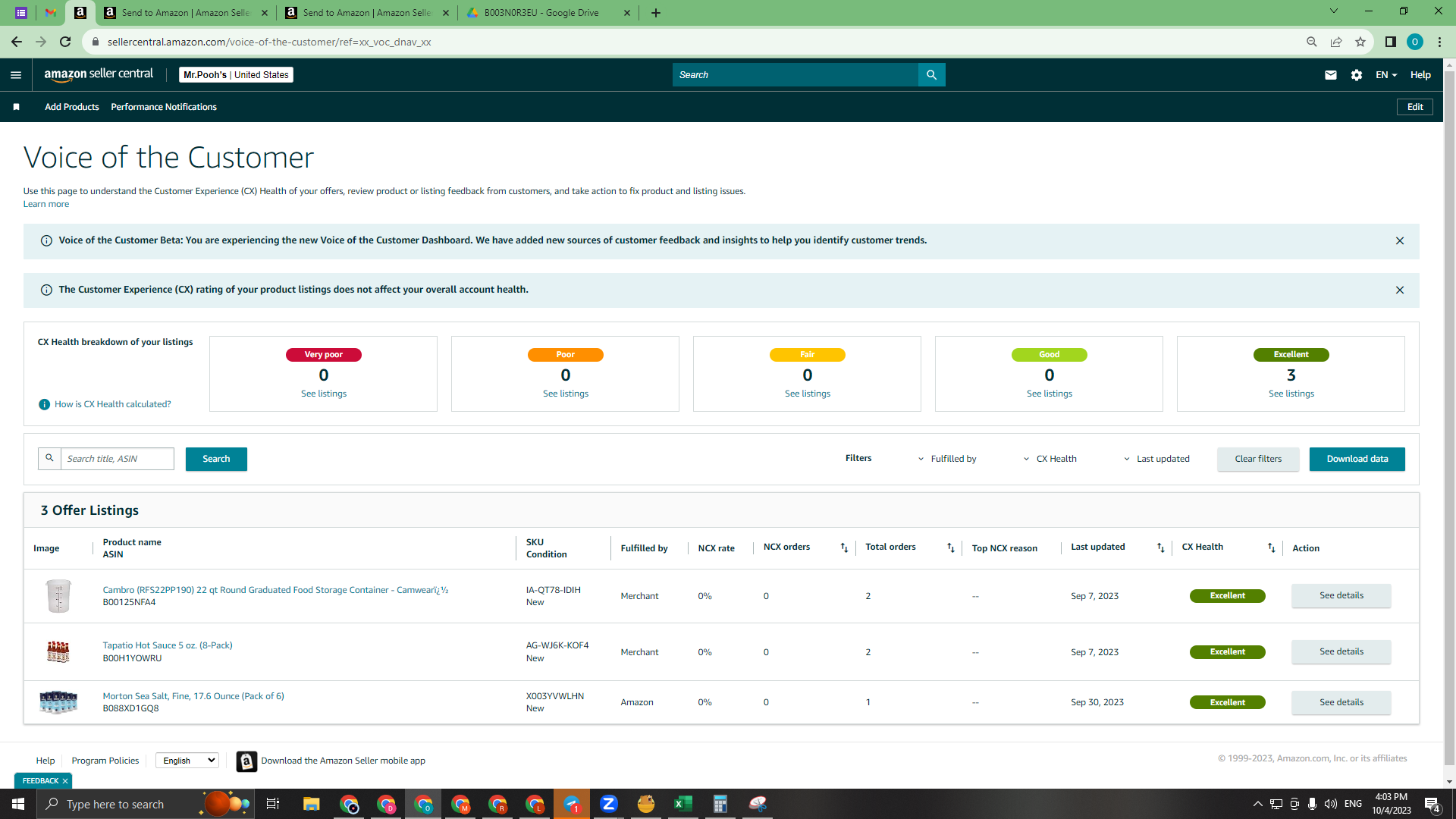Open Program Policies in the footer
1456x819 pixels.
pos(105,761)
